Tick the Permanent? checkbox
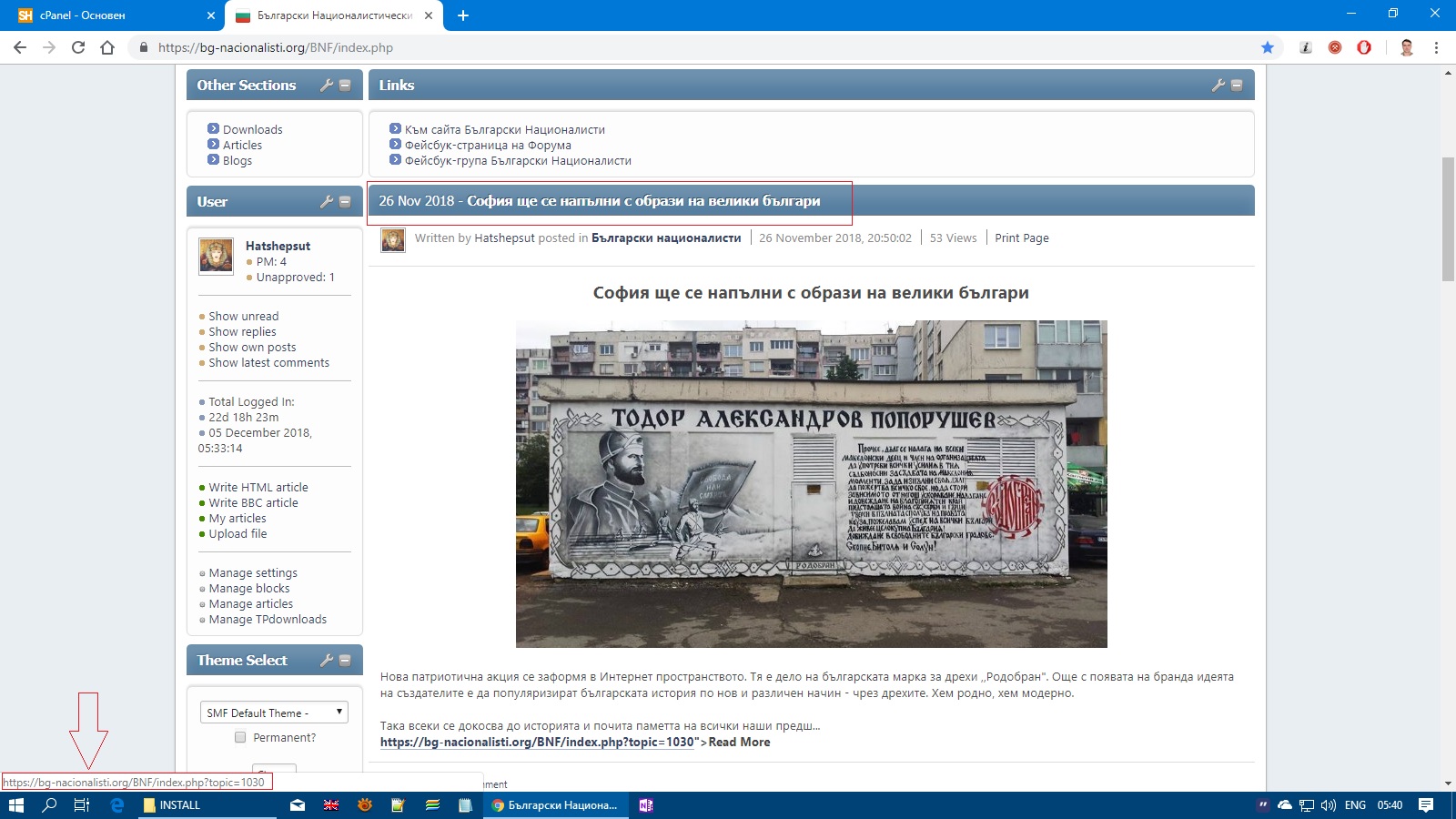The width and height of the screenshot is (1456, 819). click(x=240, y=737)
